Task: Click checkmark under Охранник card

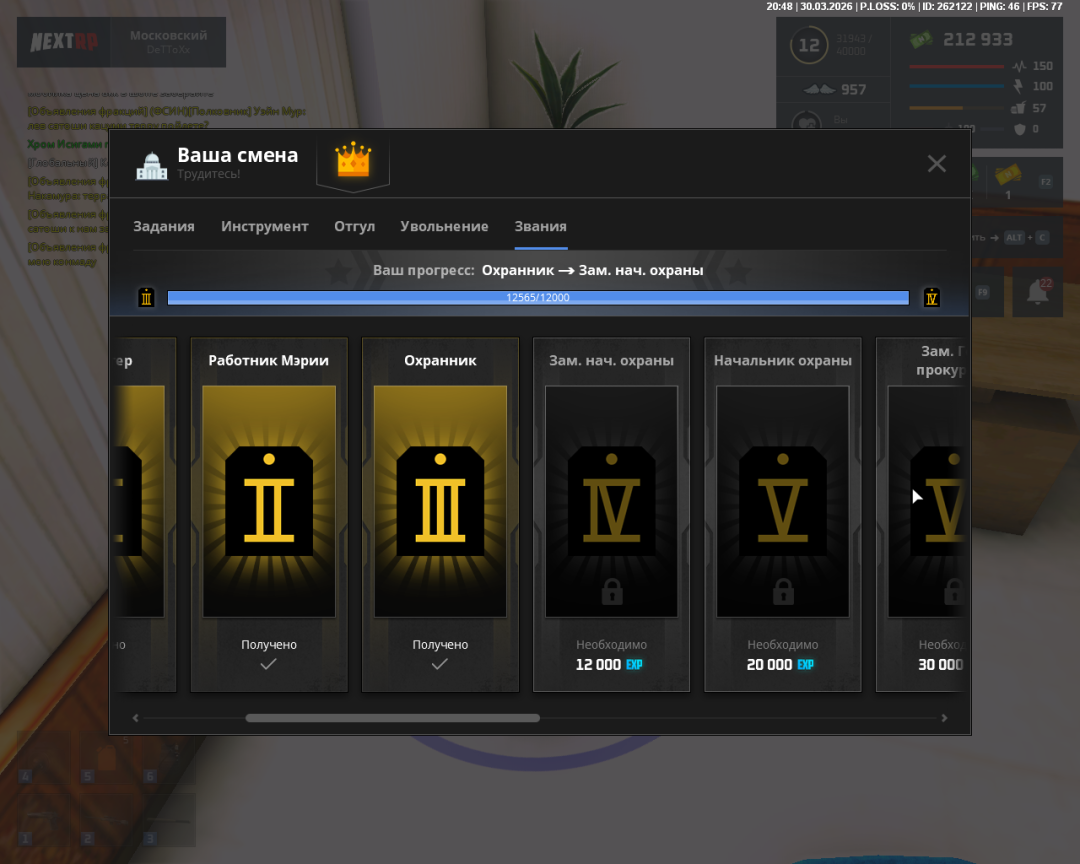Action: coord(440,664)
